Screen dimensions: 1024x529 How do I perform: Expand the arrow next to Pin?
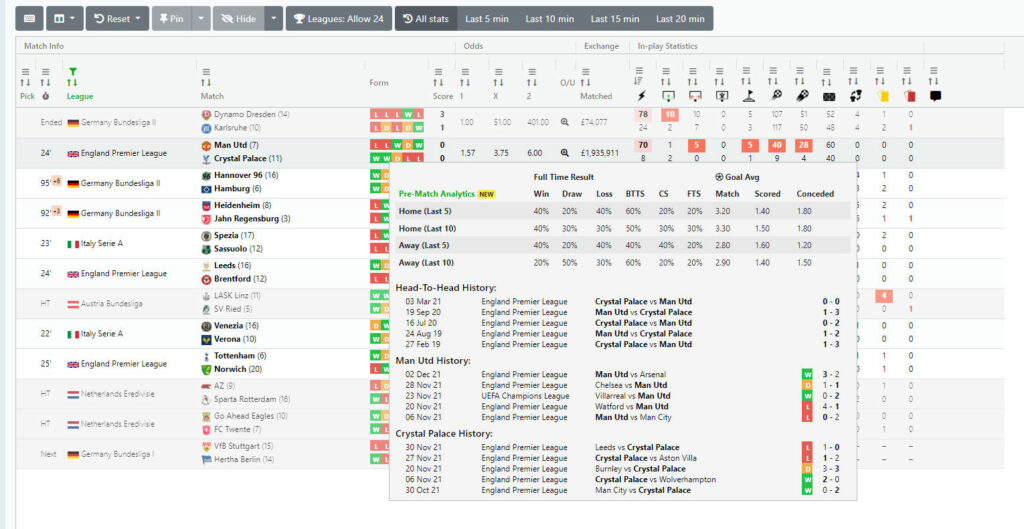202,19
